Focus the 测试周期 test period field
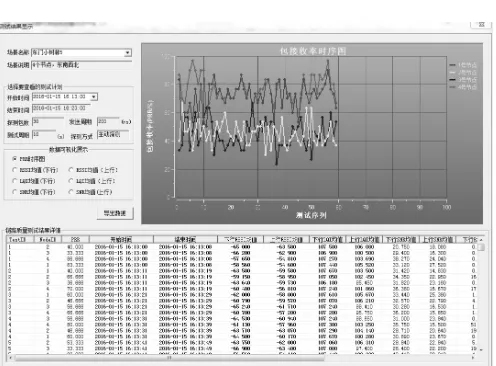 coord(44,135)
